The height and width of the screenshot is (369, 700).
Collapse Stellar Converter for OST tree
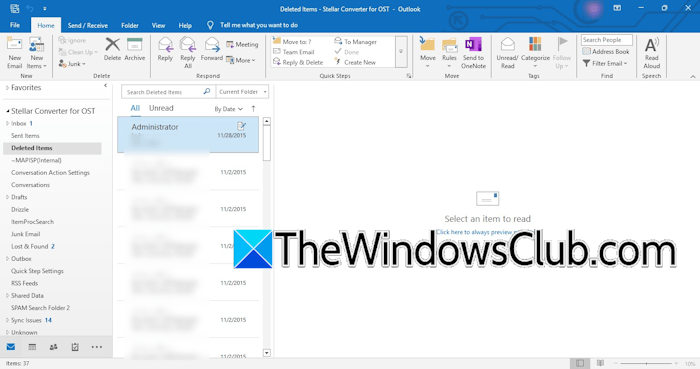click(7, 111)
